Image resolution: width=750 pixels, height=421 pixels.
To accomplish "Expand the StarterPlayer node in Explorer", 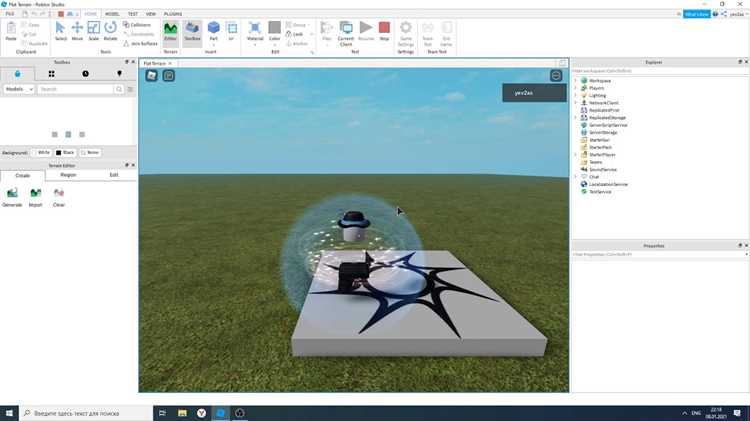I will (575, 155).
